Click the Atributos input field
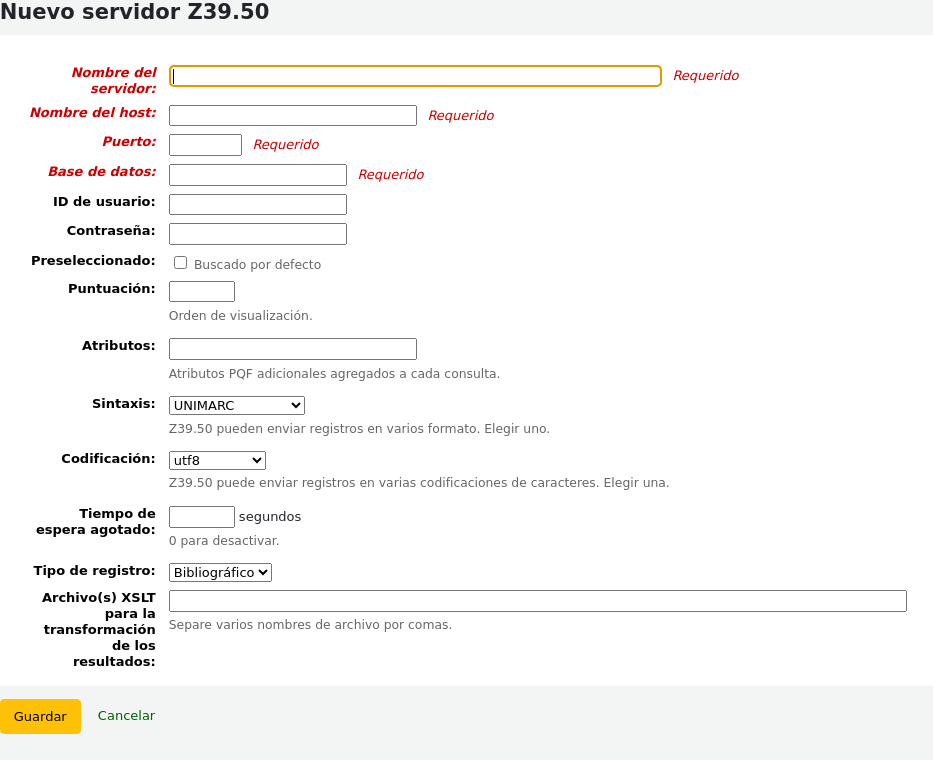The width and height of the screenshot is (933, 760). point(292,348)
